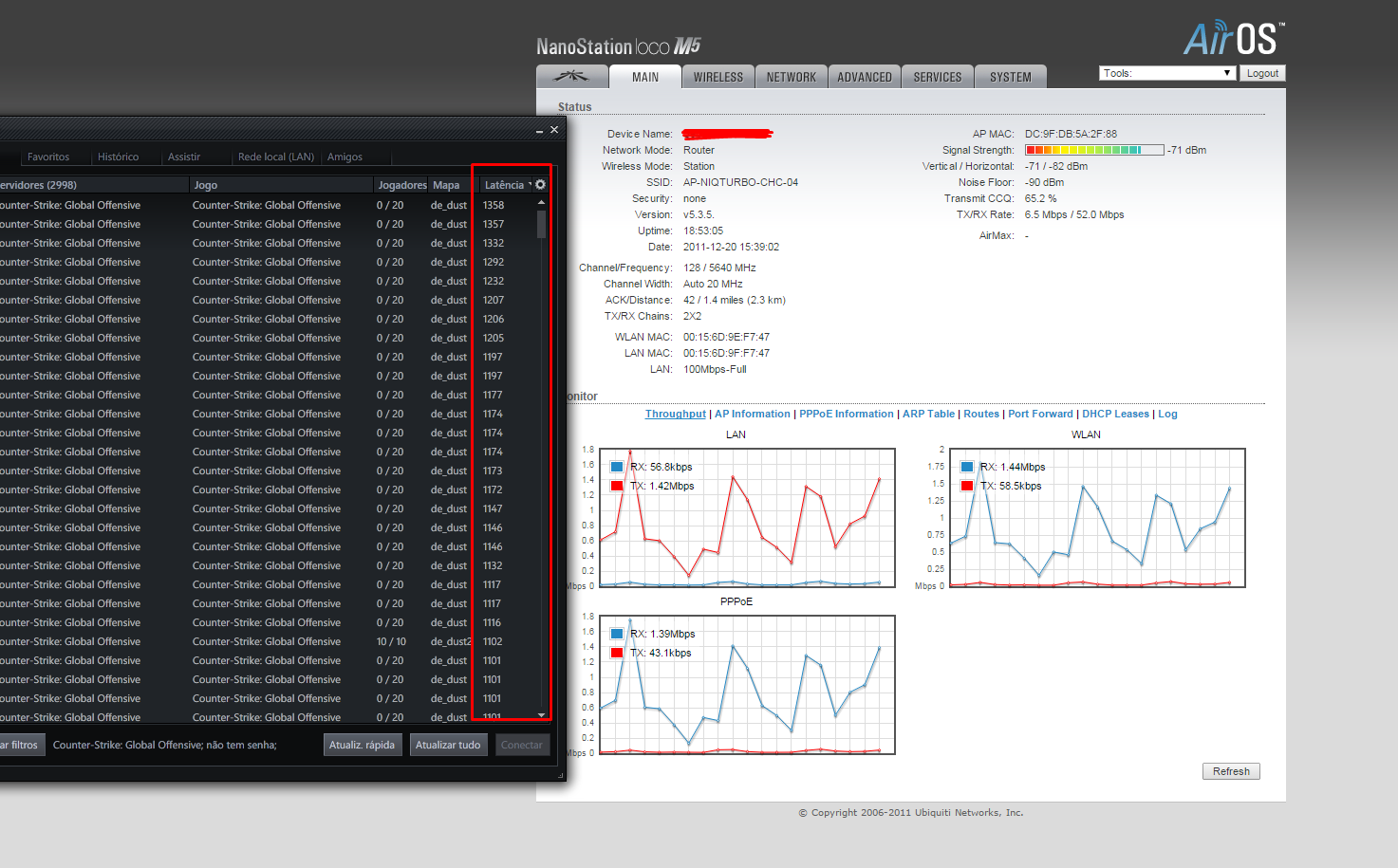Screen dimensions: 1398x868
Task: Click the NanoStation loco M5 logo
Action: pyautogui.click(x=618, y=46)
